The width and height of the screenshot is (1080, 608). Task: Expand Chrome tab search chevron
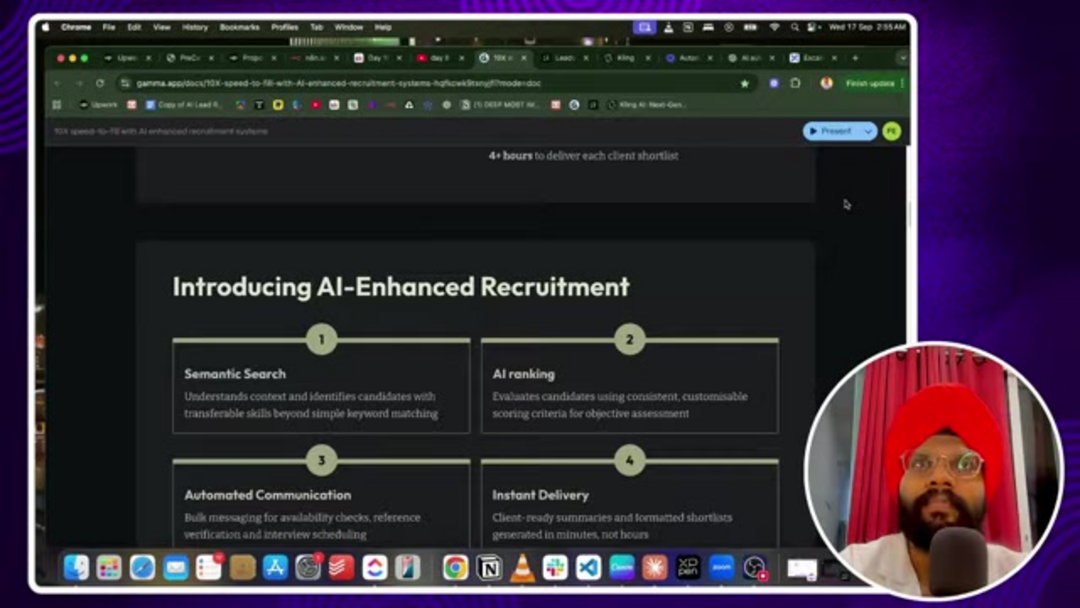coord(902,58)
